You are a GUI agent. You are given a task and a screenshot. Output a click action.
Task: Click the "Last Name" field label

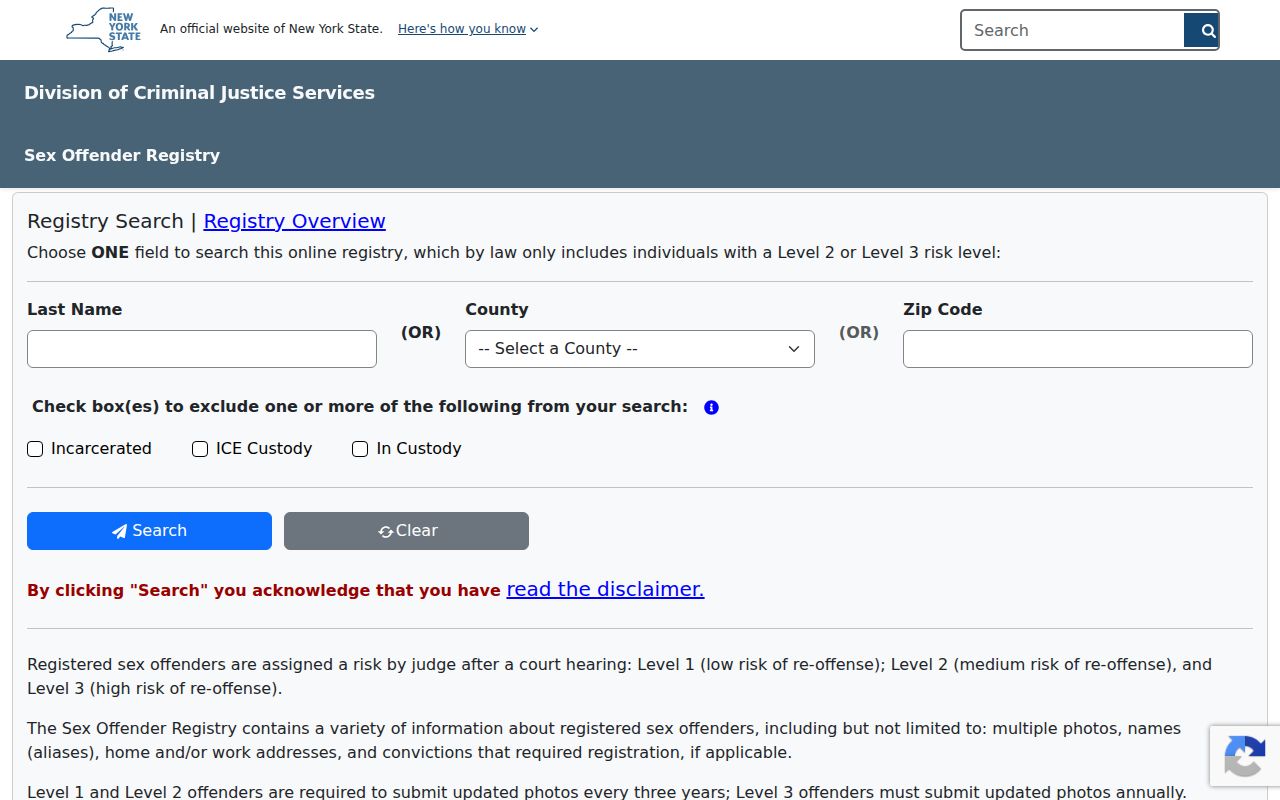74,310
